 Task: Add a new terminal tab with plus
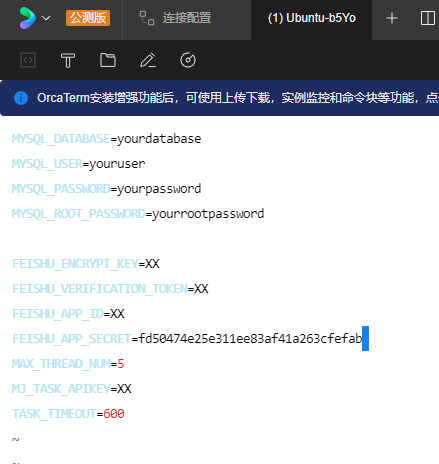392,18
